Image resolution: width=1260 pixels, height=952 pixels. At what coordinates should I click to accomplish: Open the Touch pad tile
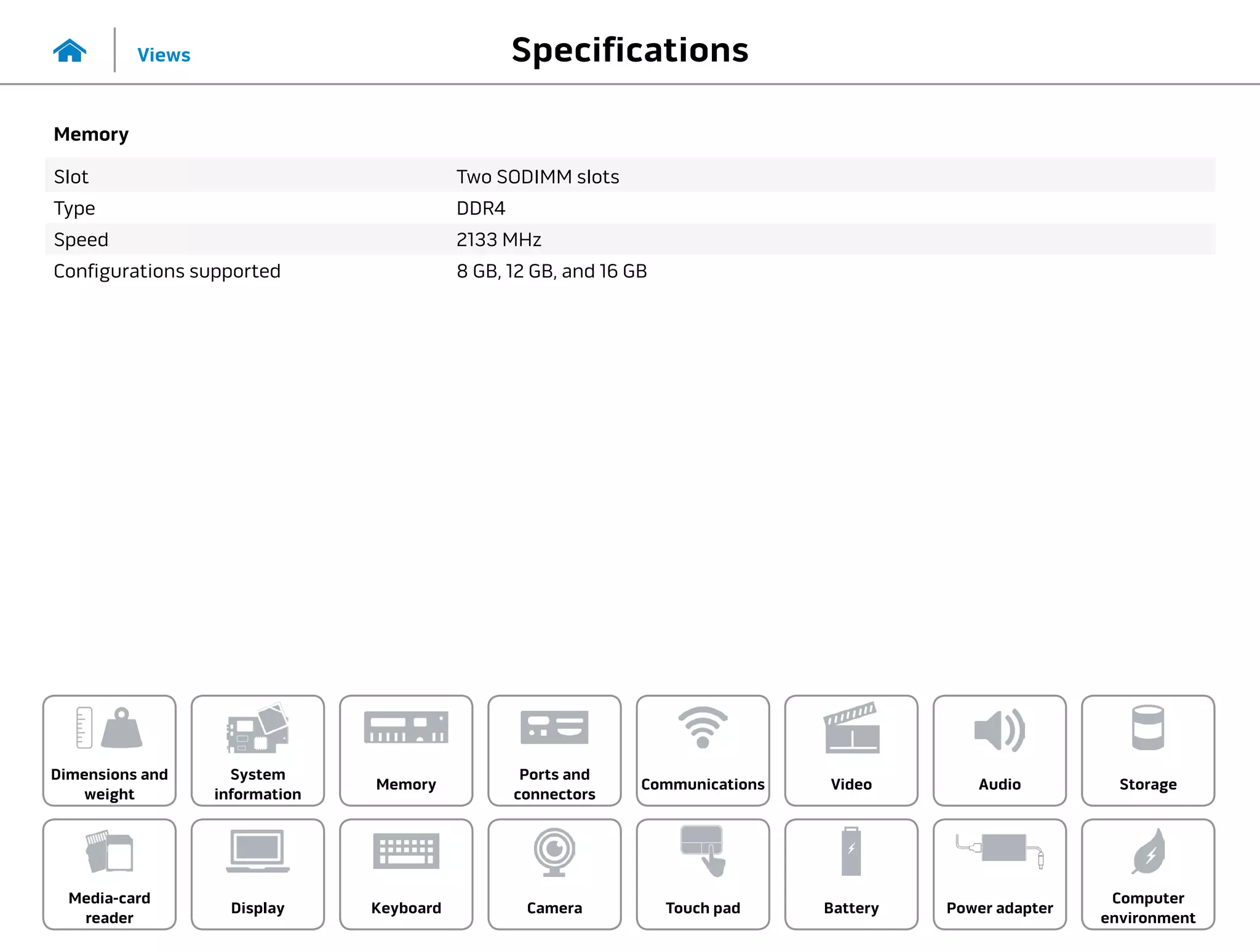(703, 874)
